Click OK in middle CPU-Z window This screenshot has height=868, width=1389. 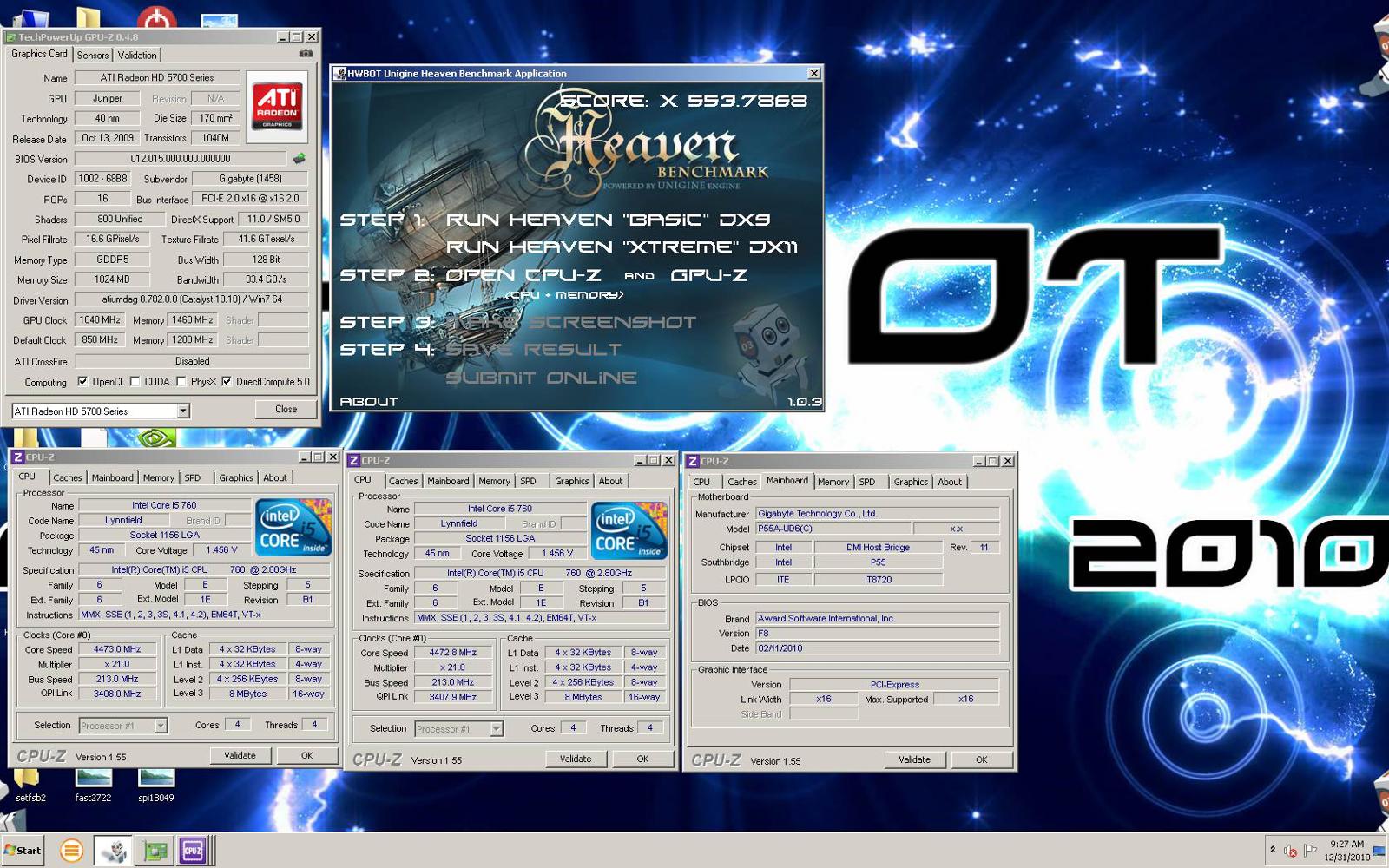click(642, 759)
